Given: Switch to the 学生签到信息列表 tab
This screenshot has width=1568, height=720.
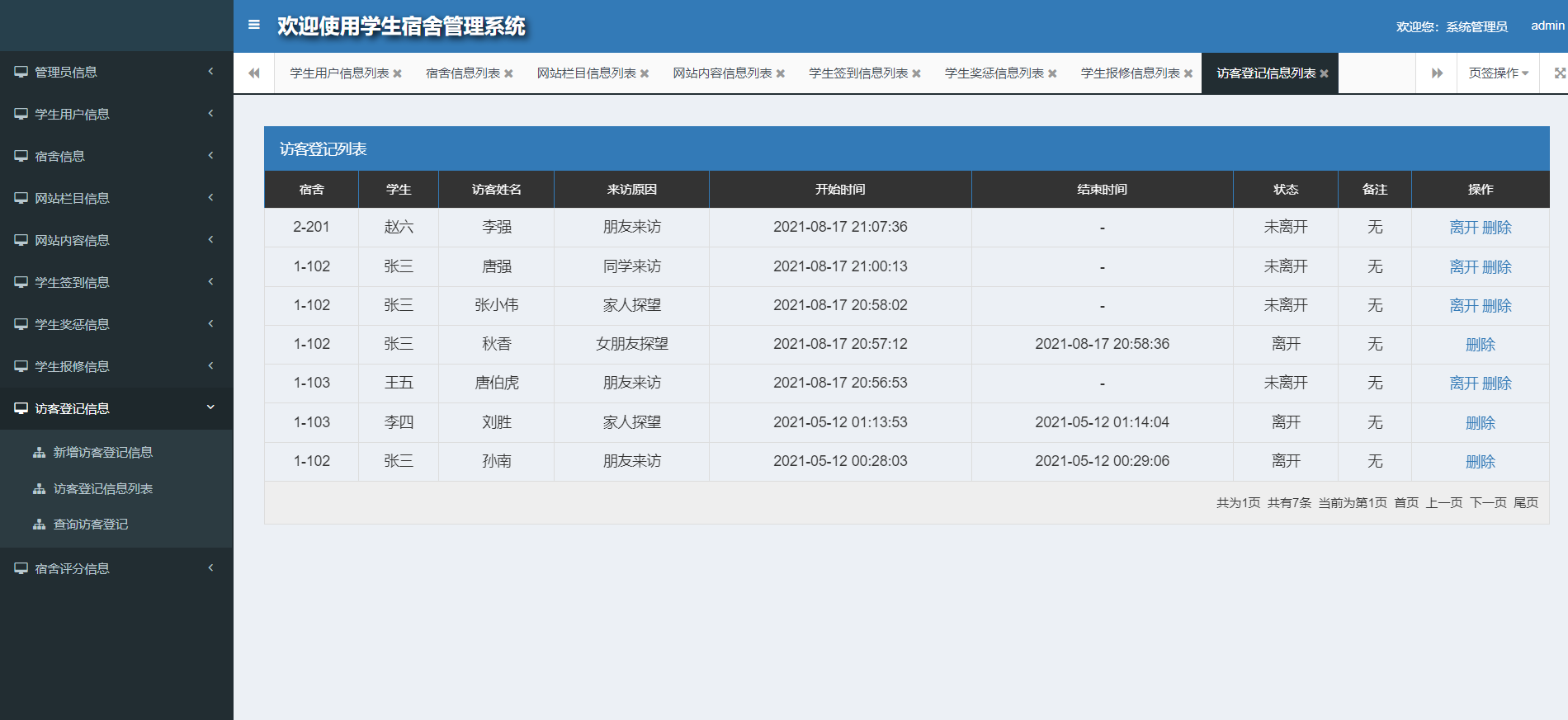Looking at the screenshot, I should click(858, 73).
